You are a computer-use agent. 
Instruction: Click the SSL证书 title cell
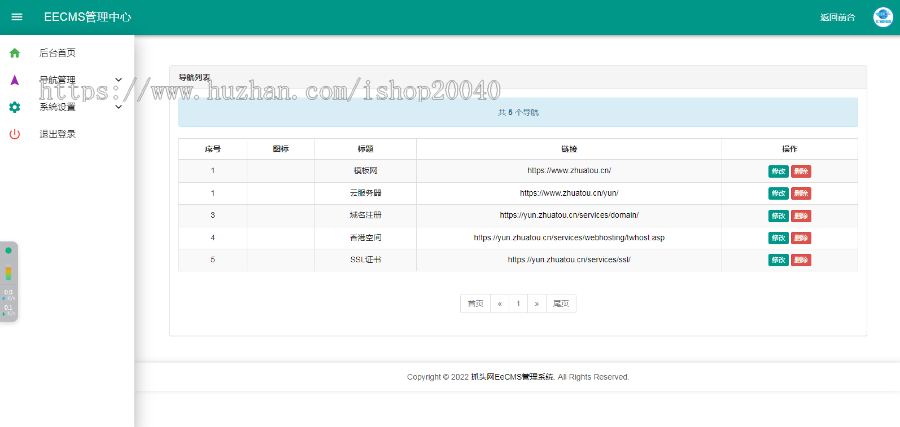tap(366, 259)
